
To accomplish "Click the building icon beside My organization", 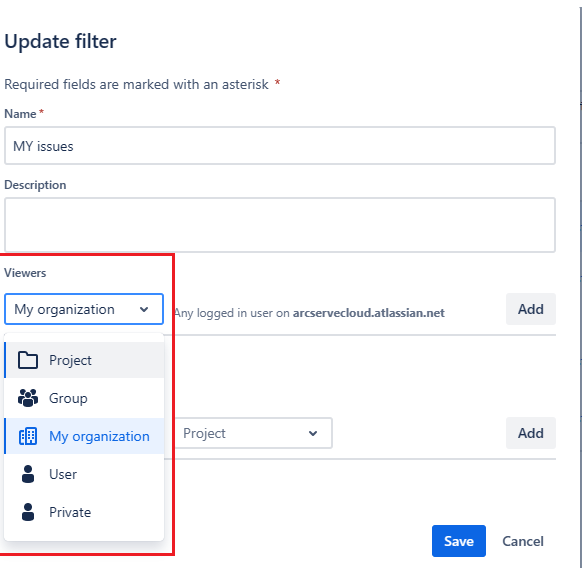I will click(28, 436).
